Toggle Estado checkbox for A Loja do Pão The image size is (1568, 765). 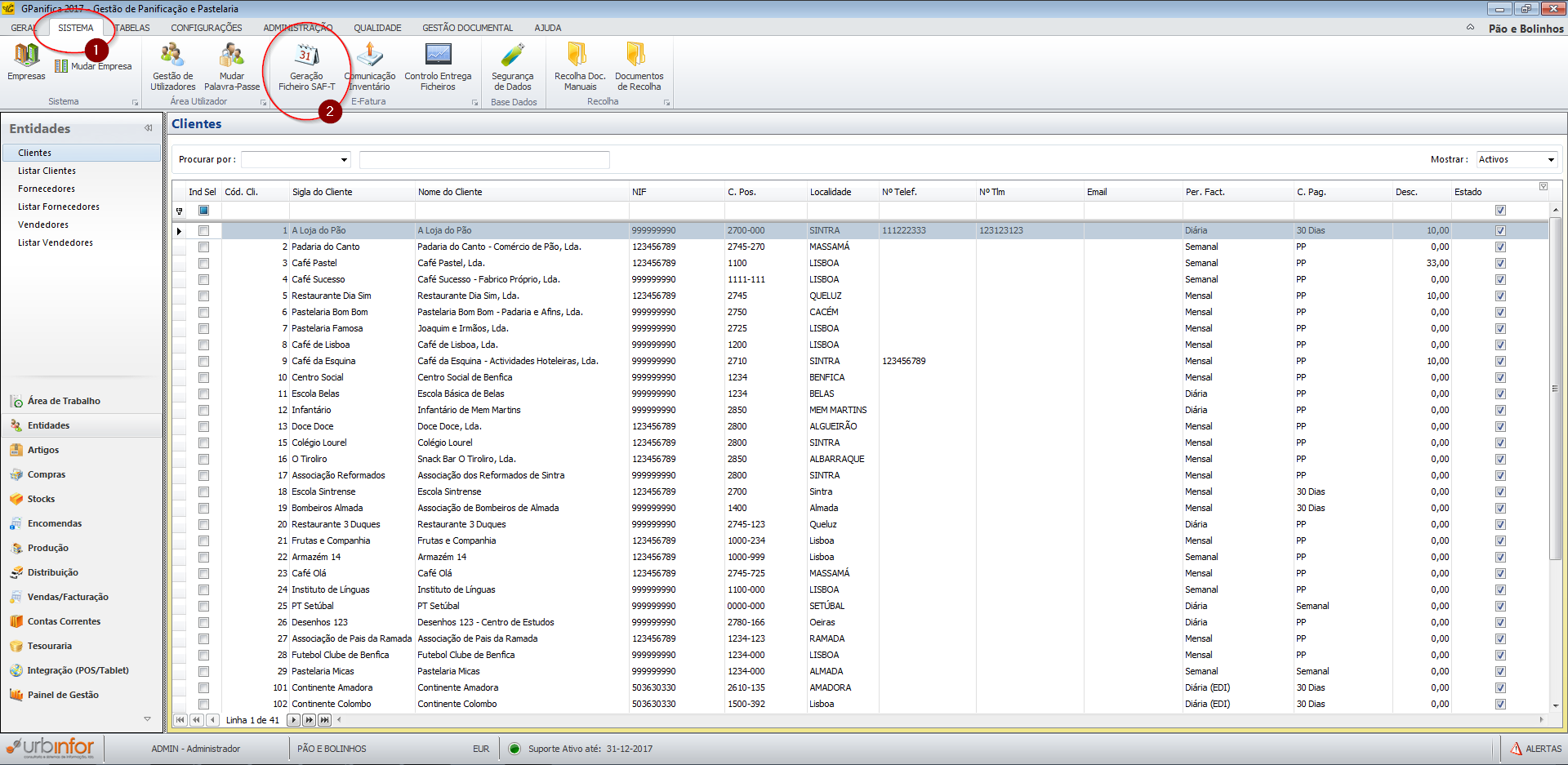[1500, 230]
